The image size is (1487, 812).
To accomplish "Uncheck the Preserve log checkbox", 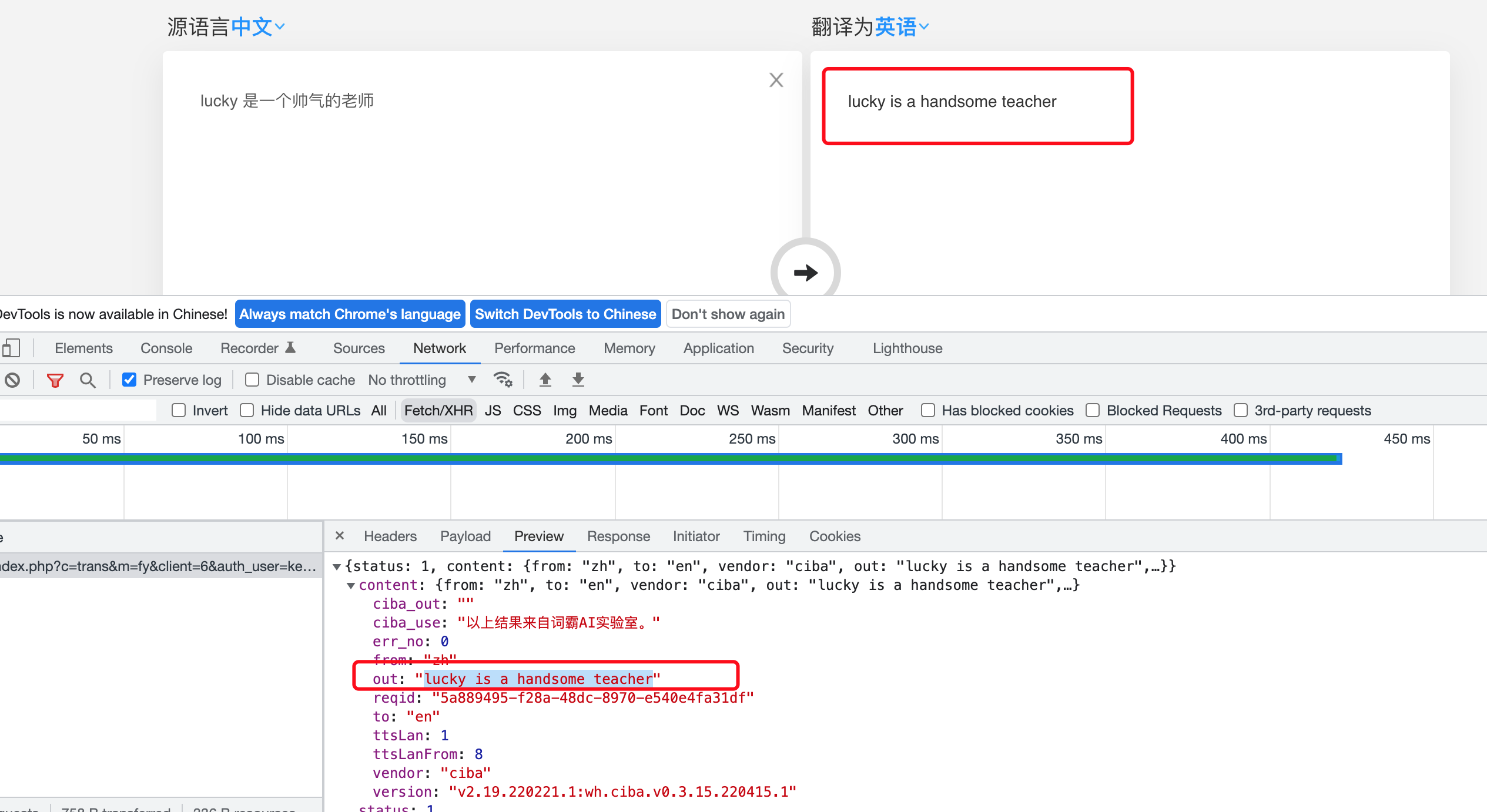I will [x=129, y=380].
